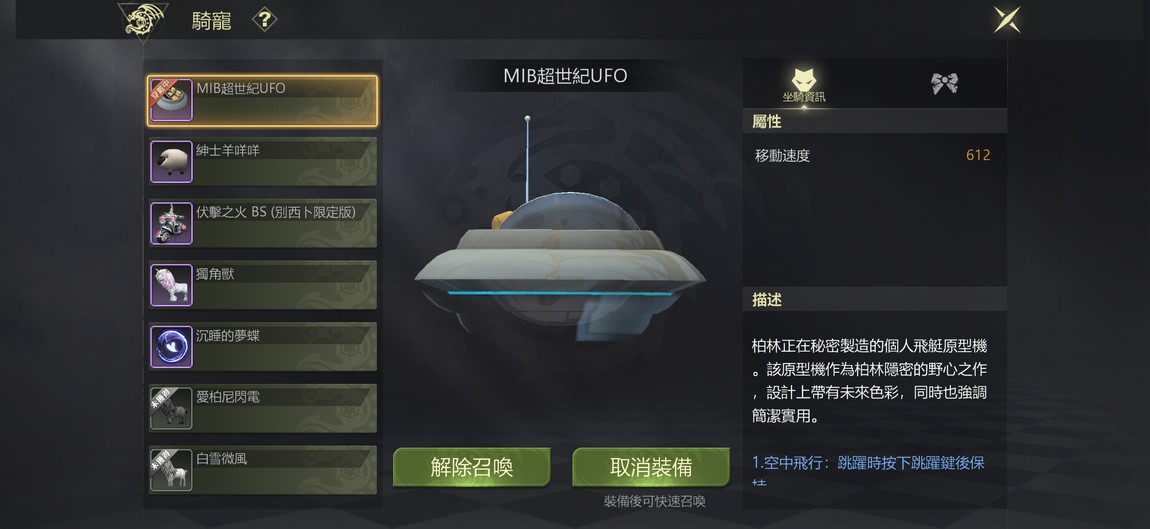The image size is (1150, 529).
Task: Select the locked 白雪微風 horse icon
Action: pos(172,470)
